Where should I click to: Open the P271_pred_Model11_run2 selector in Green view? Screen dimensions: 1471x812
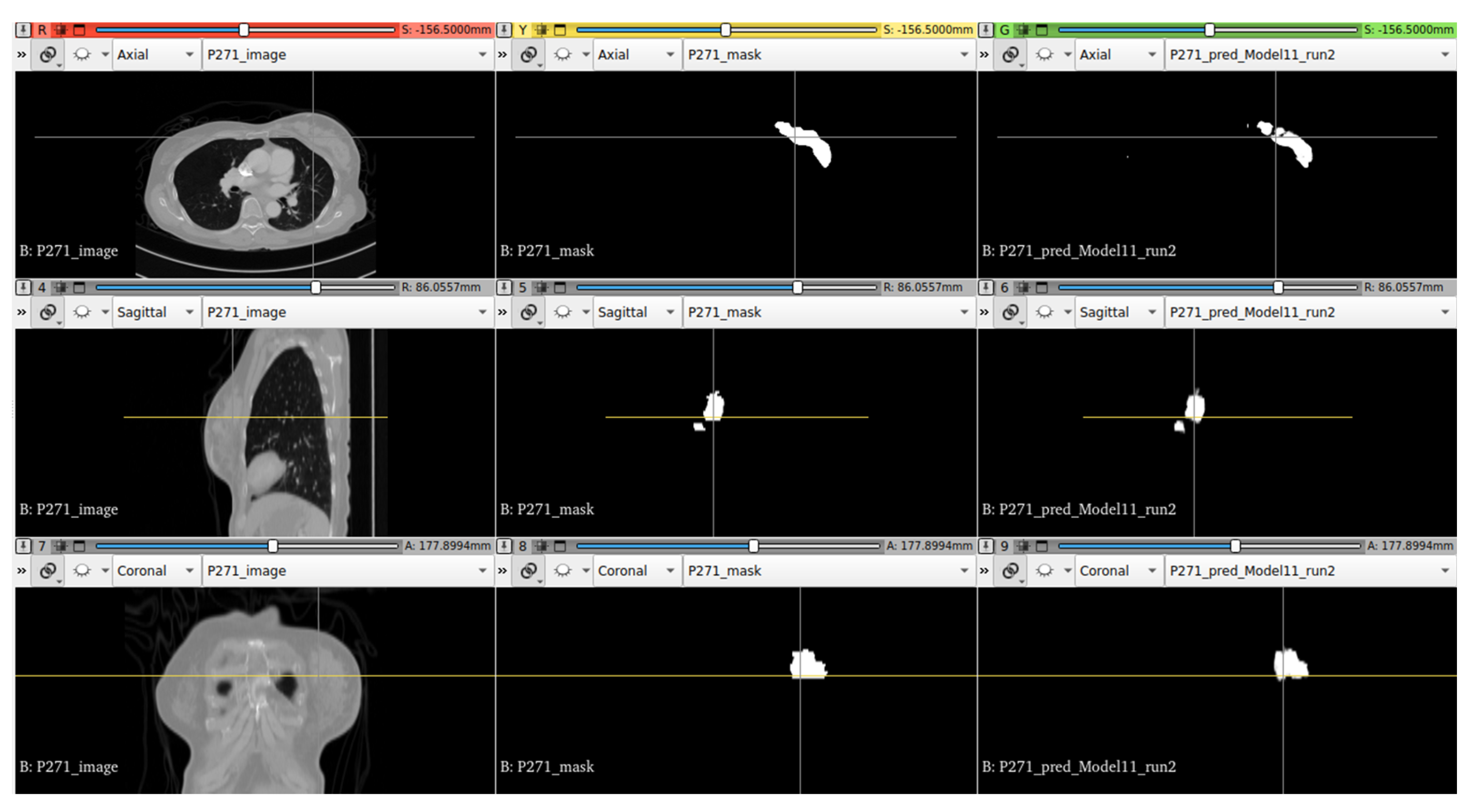pyautogui.click(x=1310, y=55)
